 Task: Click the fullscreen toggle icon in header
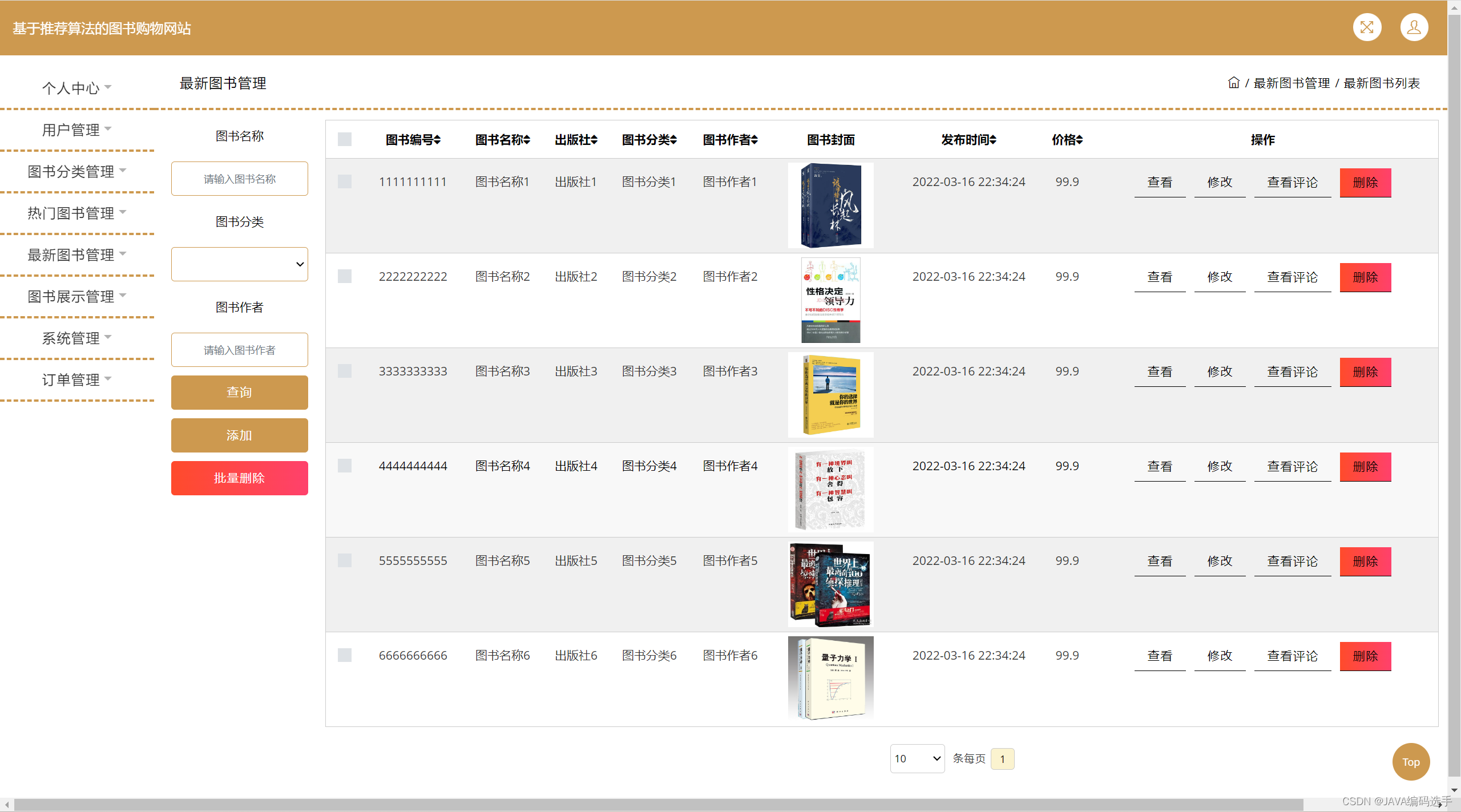(x=1367, y=27)
